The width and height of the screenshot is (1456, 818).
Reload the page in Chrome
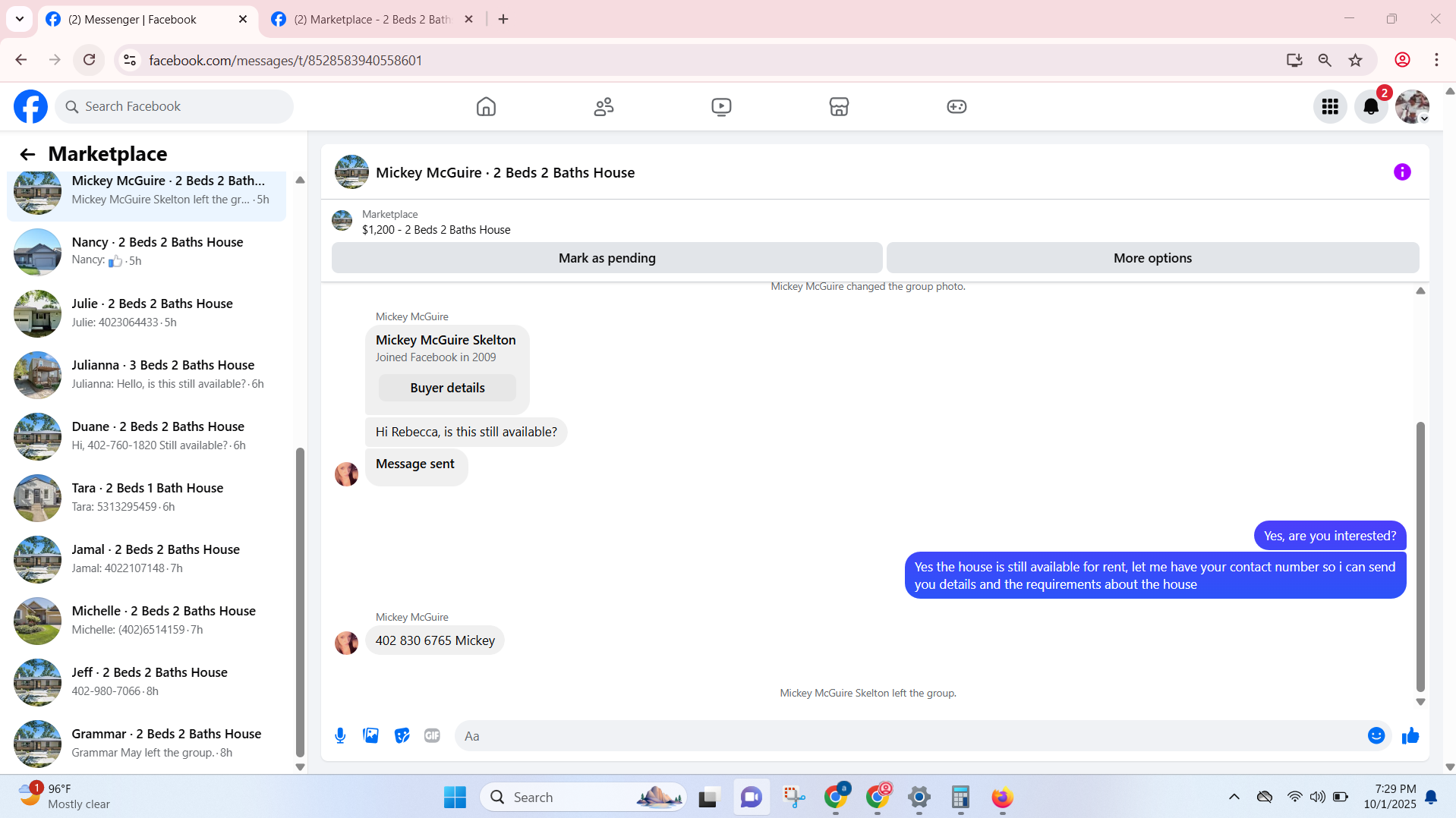[90, 60]
